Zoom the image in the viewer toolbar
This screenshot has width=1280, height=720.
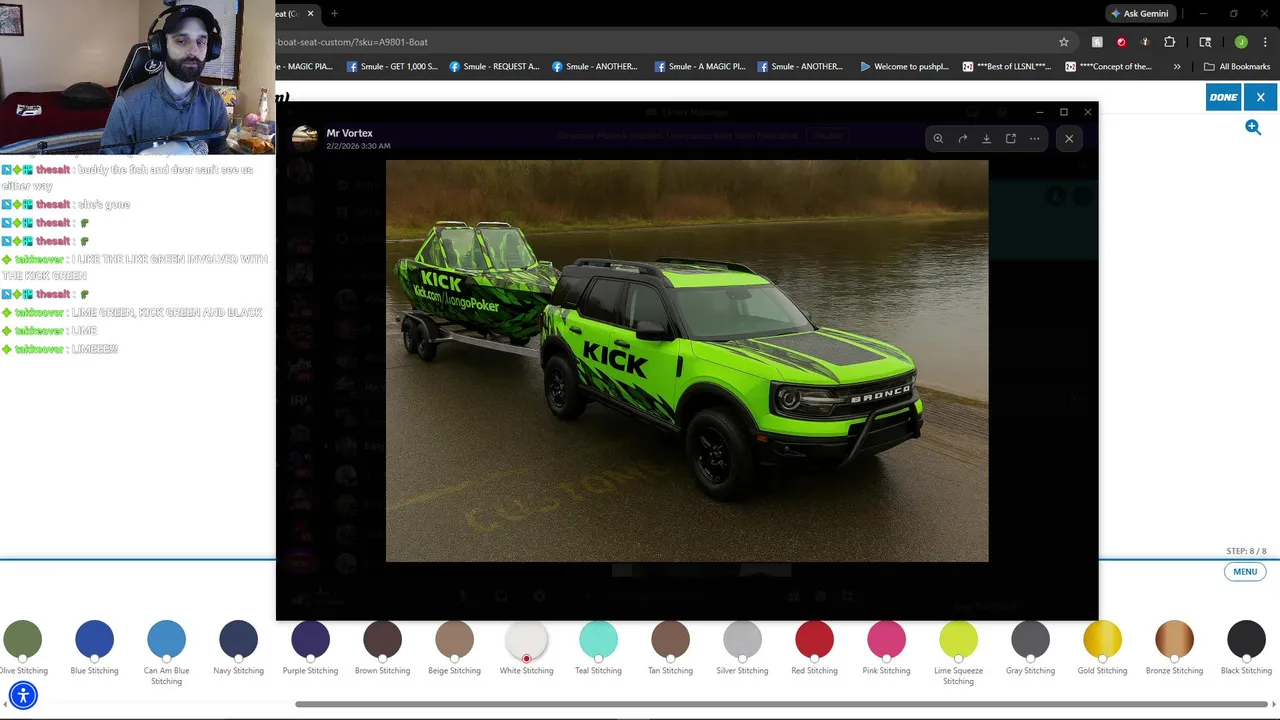click(938, 139)
